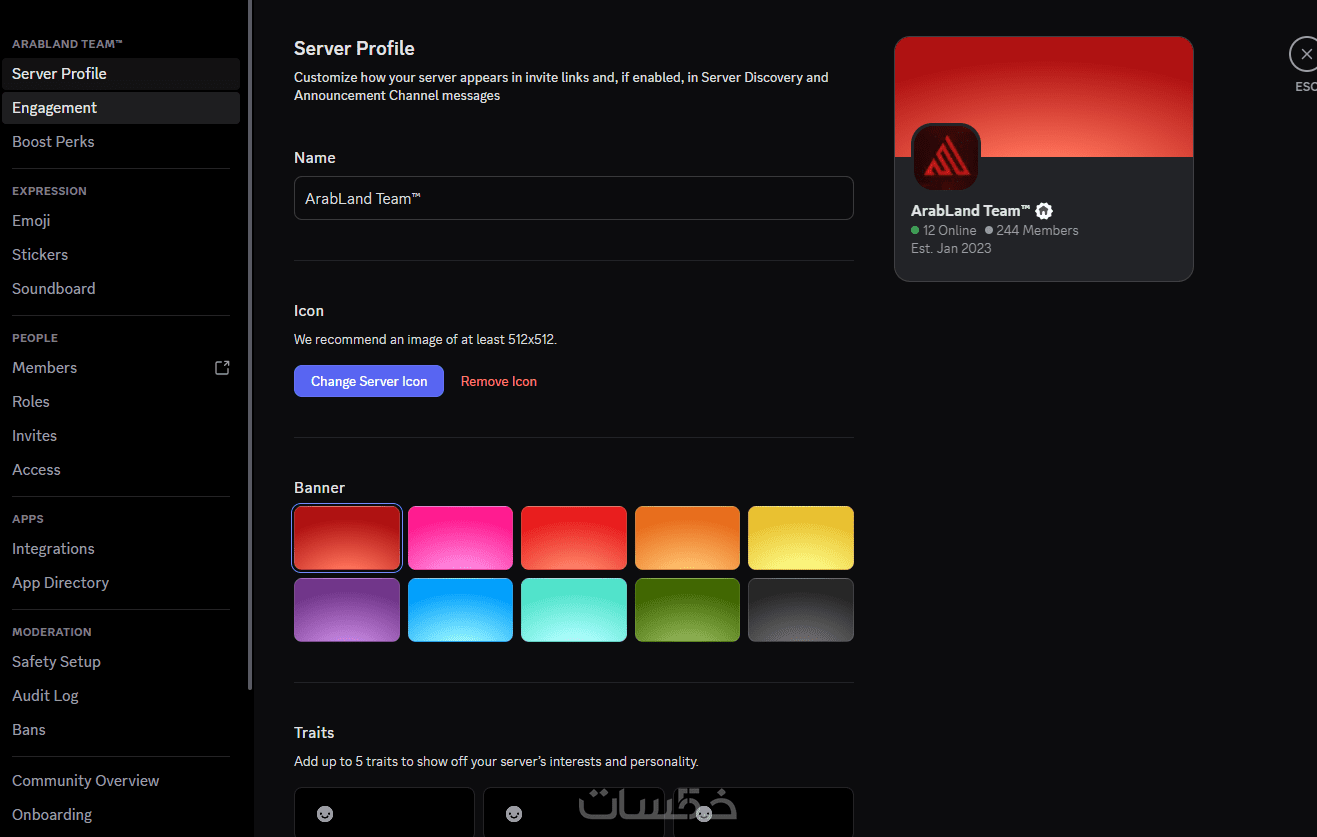Close settings with the X icon above ESC

[x=1305, y=54]
